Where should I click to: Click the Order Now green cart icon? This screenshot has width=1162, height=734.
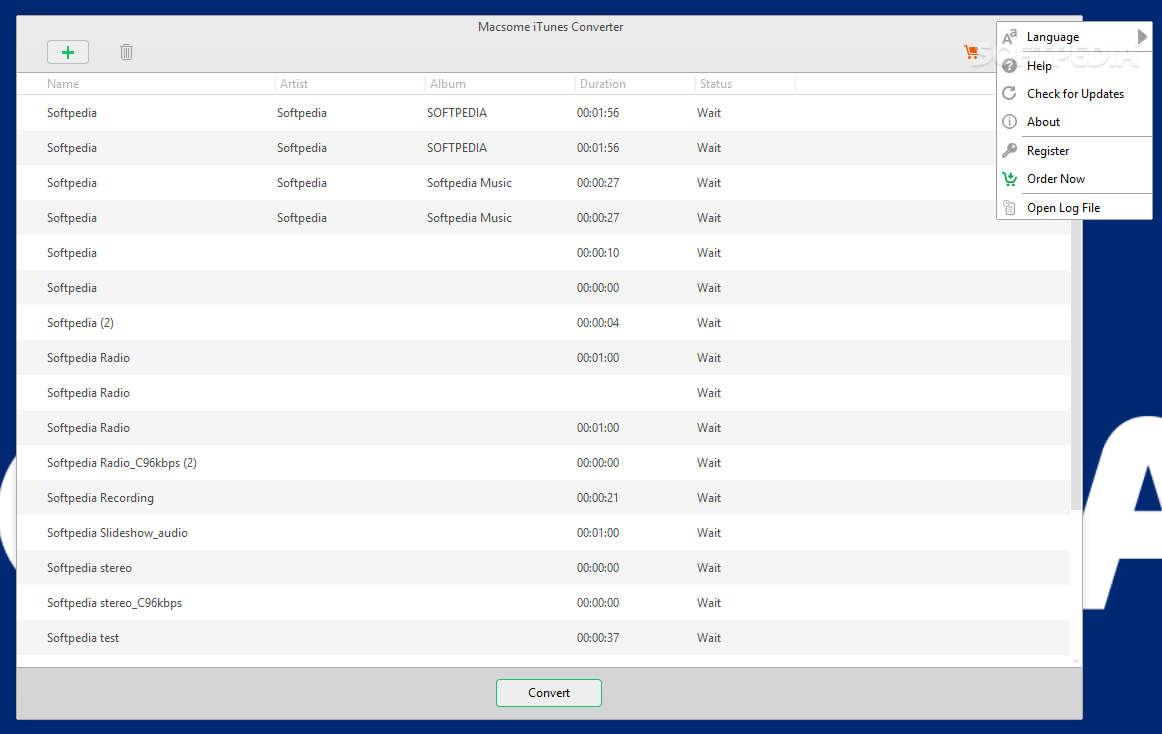[x=1009, y=179]
